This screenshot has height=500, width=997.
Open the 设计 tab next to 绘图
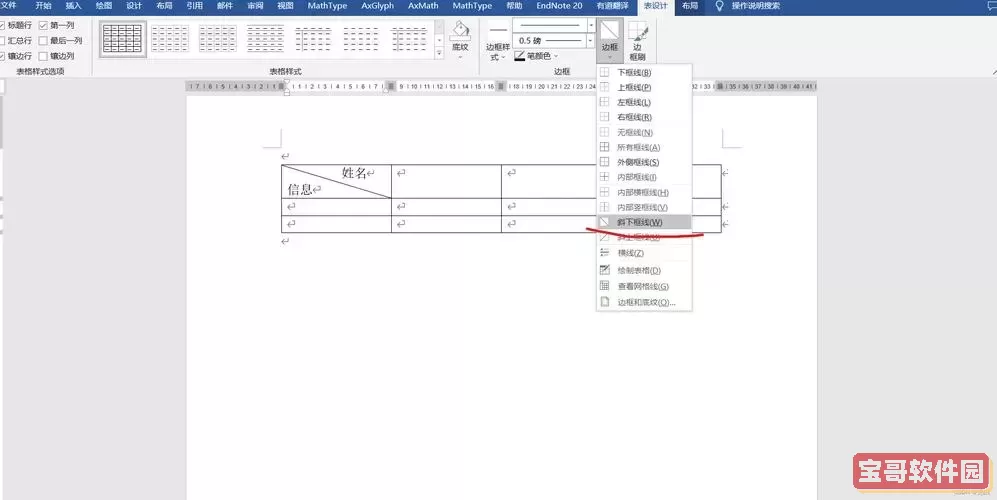(134, 6)
